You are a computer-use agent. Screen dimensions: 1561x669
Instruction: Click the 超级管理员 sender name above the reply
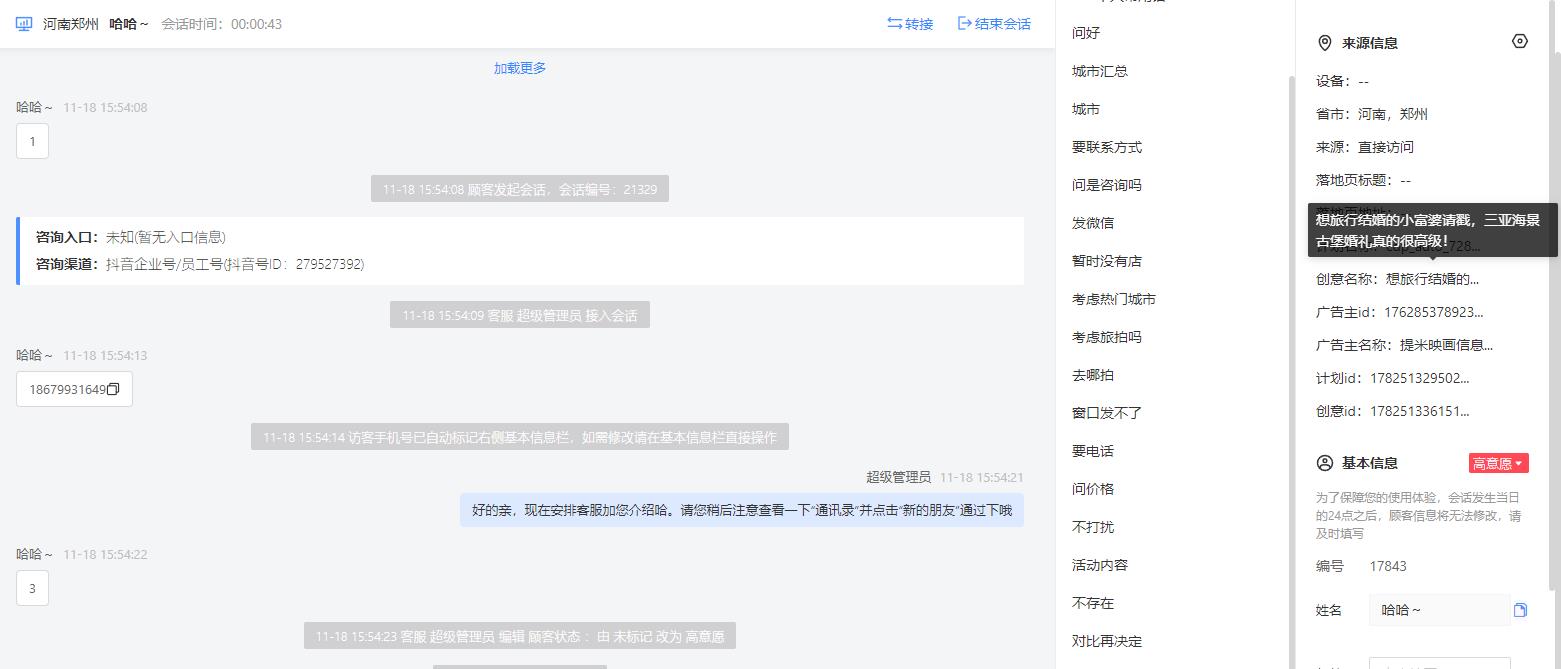point(898,477)
